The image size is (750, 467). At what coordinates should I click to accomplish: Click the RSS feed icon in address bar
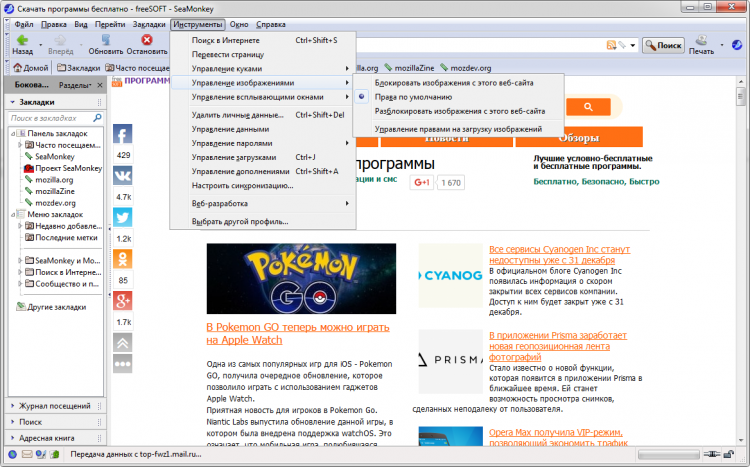pyautogui.click(x=611, y=45)
